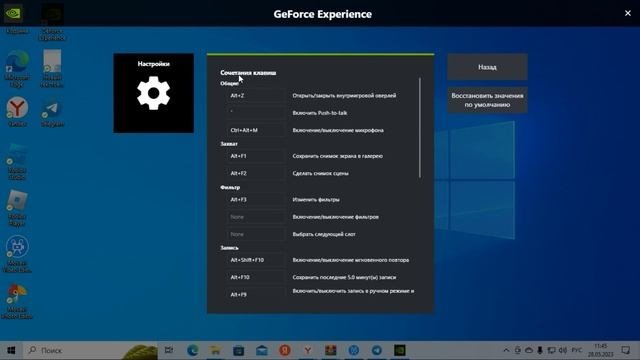This screenshot has width=640, height=360.
Task: Click the Открыть/закрыть внутриигровой оверлей description
Action: [344, 96]
